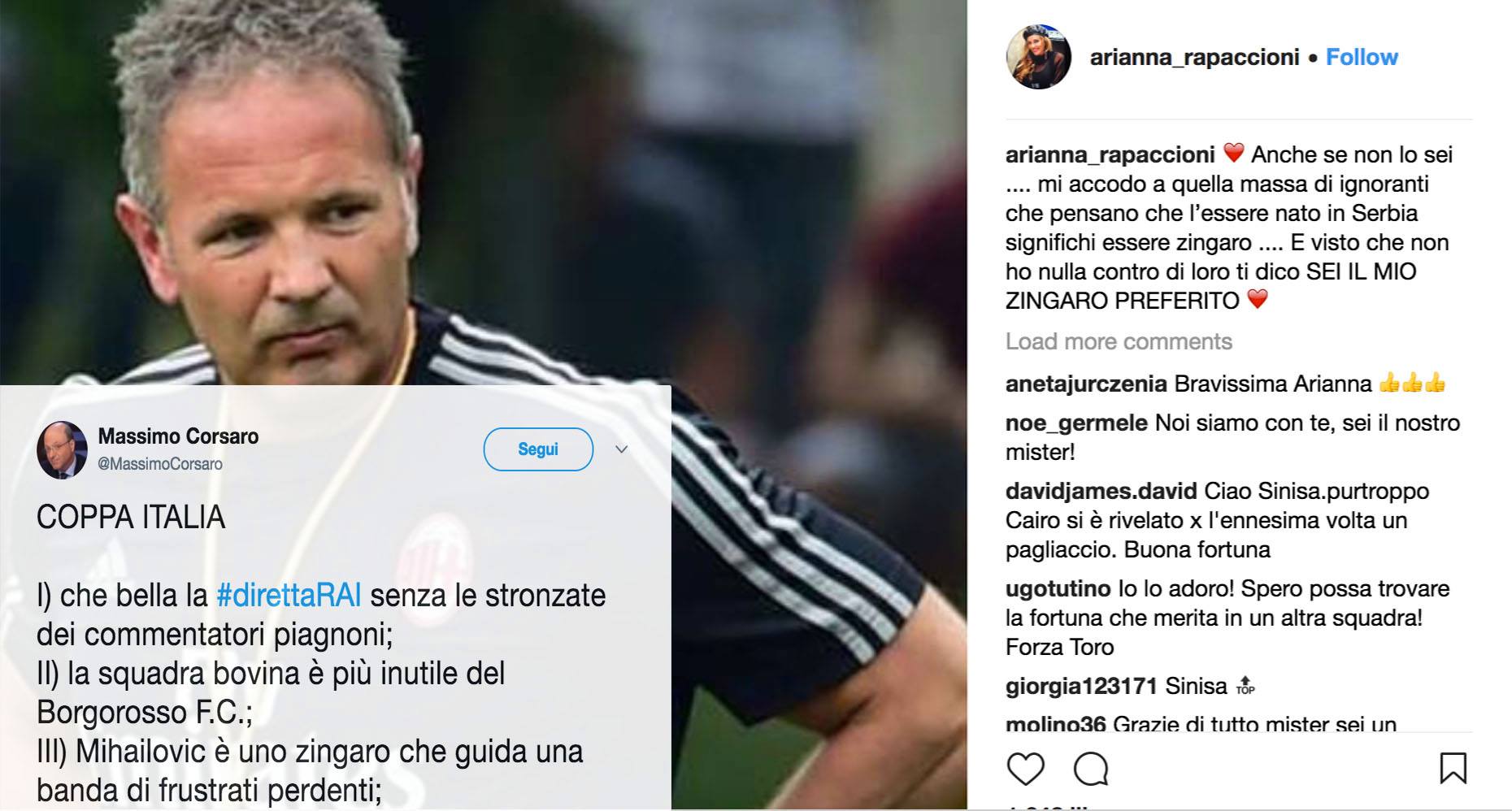Screen dimensions: 1512x811
Task: Load more comments
Action: [1119, 341]
